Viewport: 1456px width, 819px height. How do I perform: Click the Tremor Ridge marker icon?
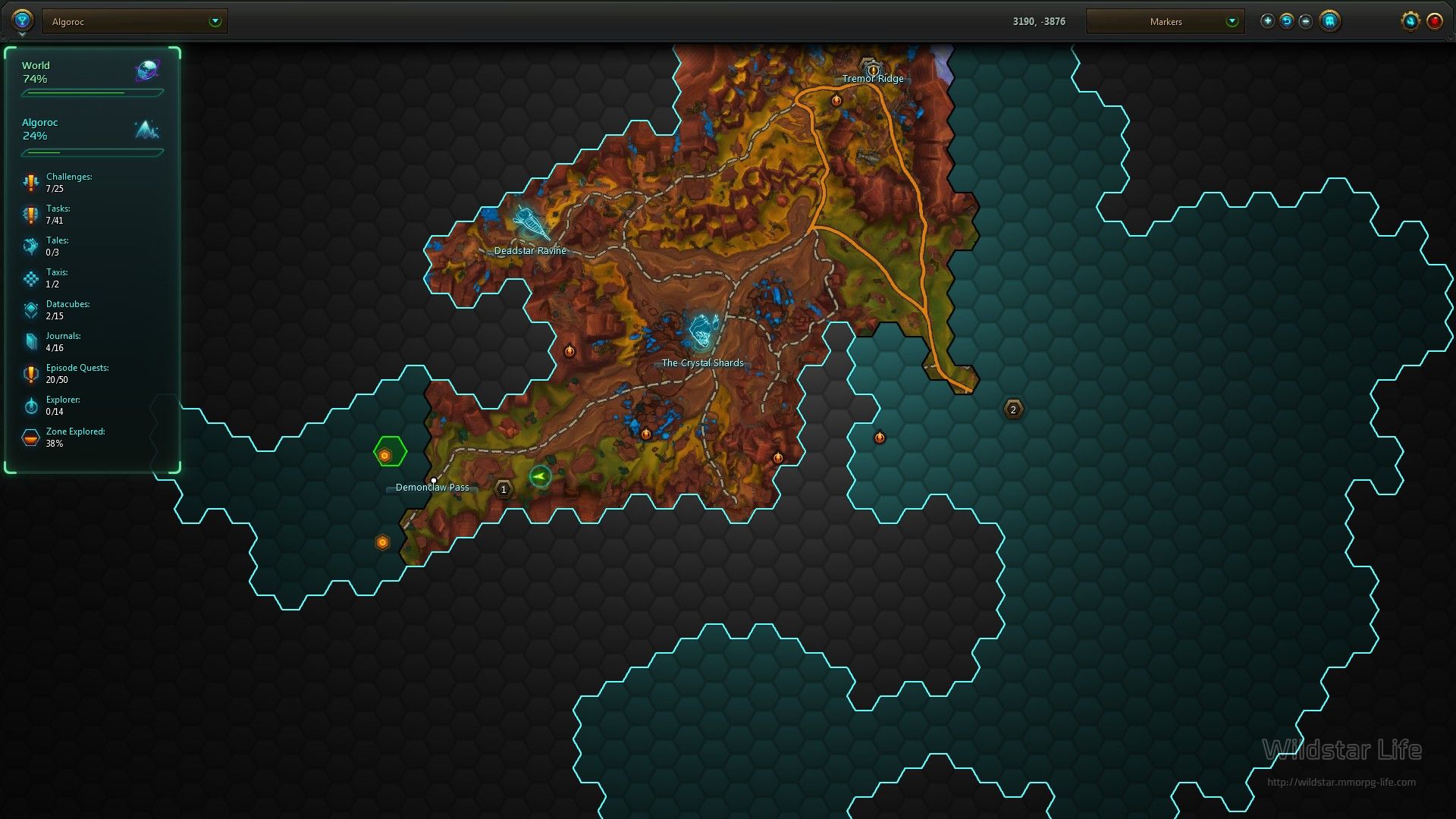[872, 68]
